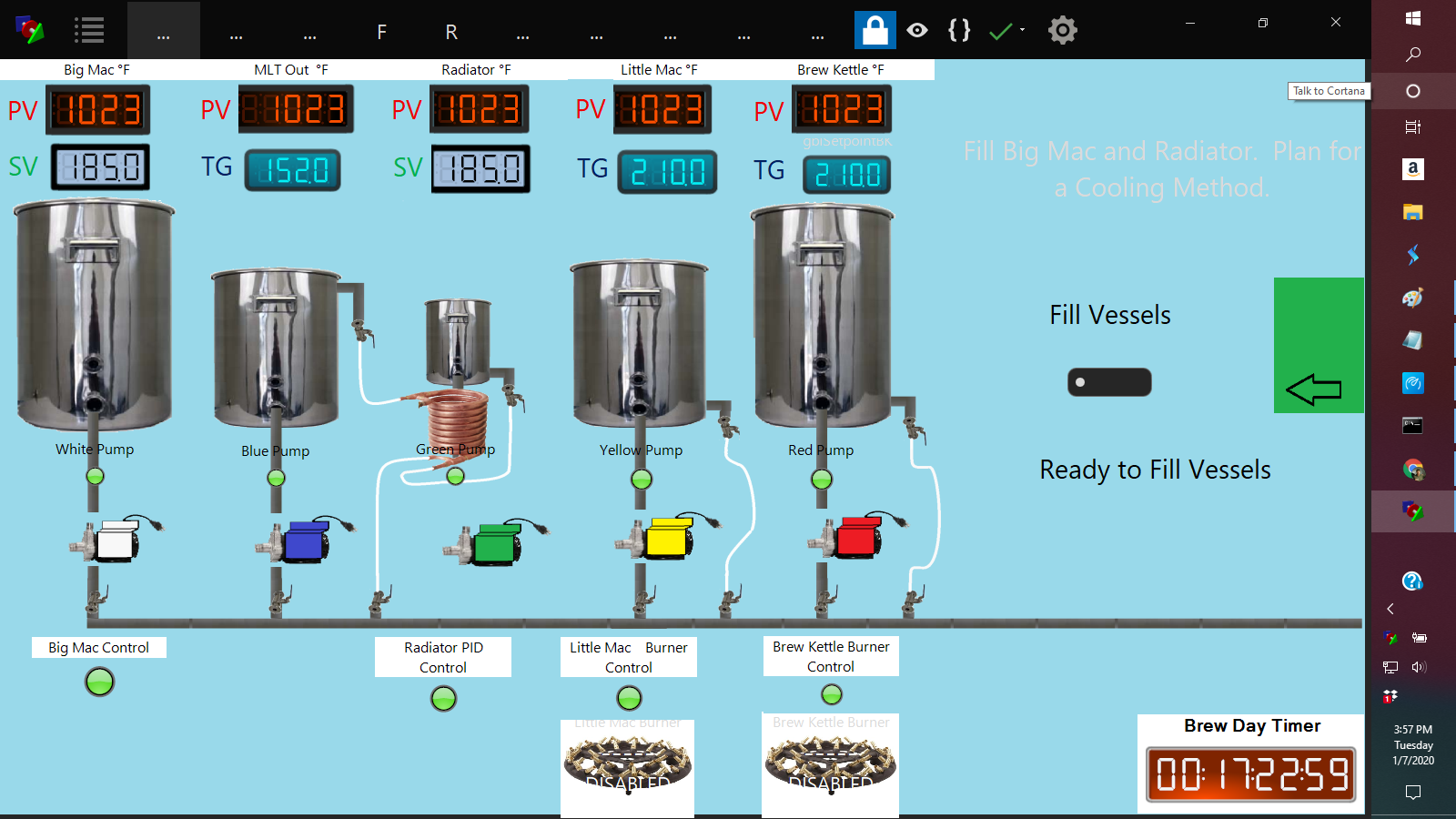
Task: Click the Little Mac TG 210.0 target display
Action: click(668, 172)
